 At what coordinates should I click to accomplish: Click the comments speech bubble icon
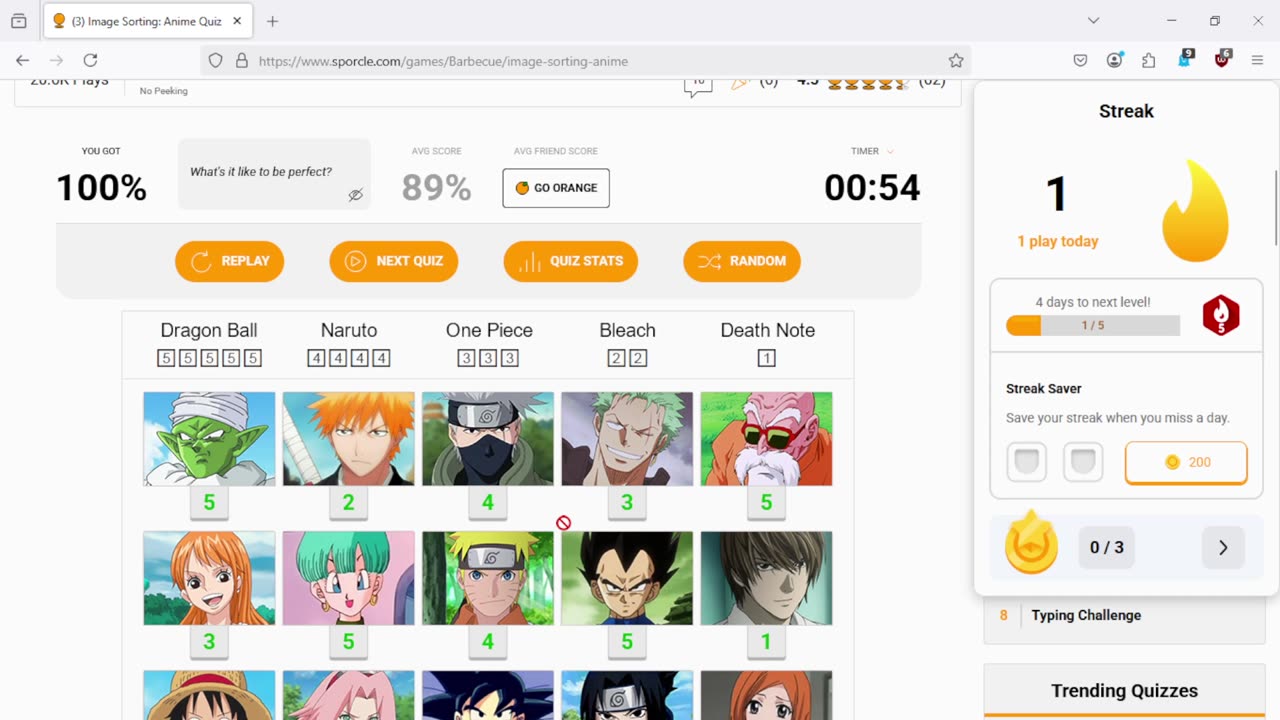[698, 86]
